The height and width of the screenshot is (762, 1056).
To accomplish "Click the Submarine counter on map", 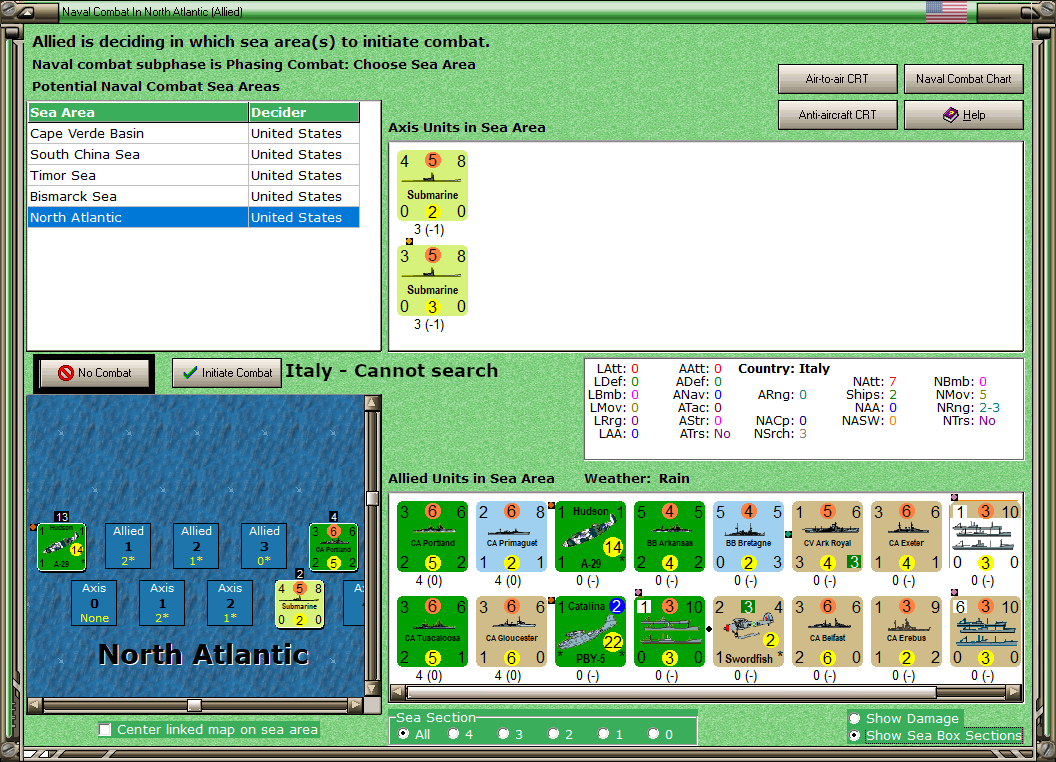I will tap(300, 604).
